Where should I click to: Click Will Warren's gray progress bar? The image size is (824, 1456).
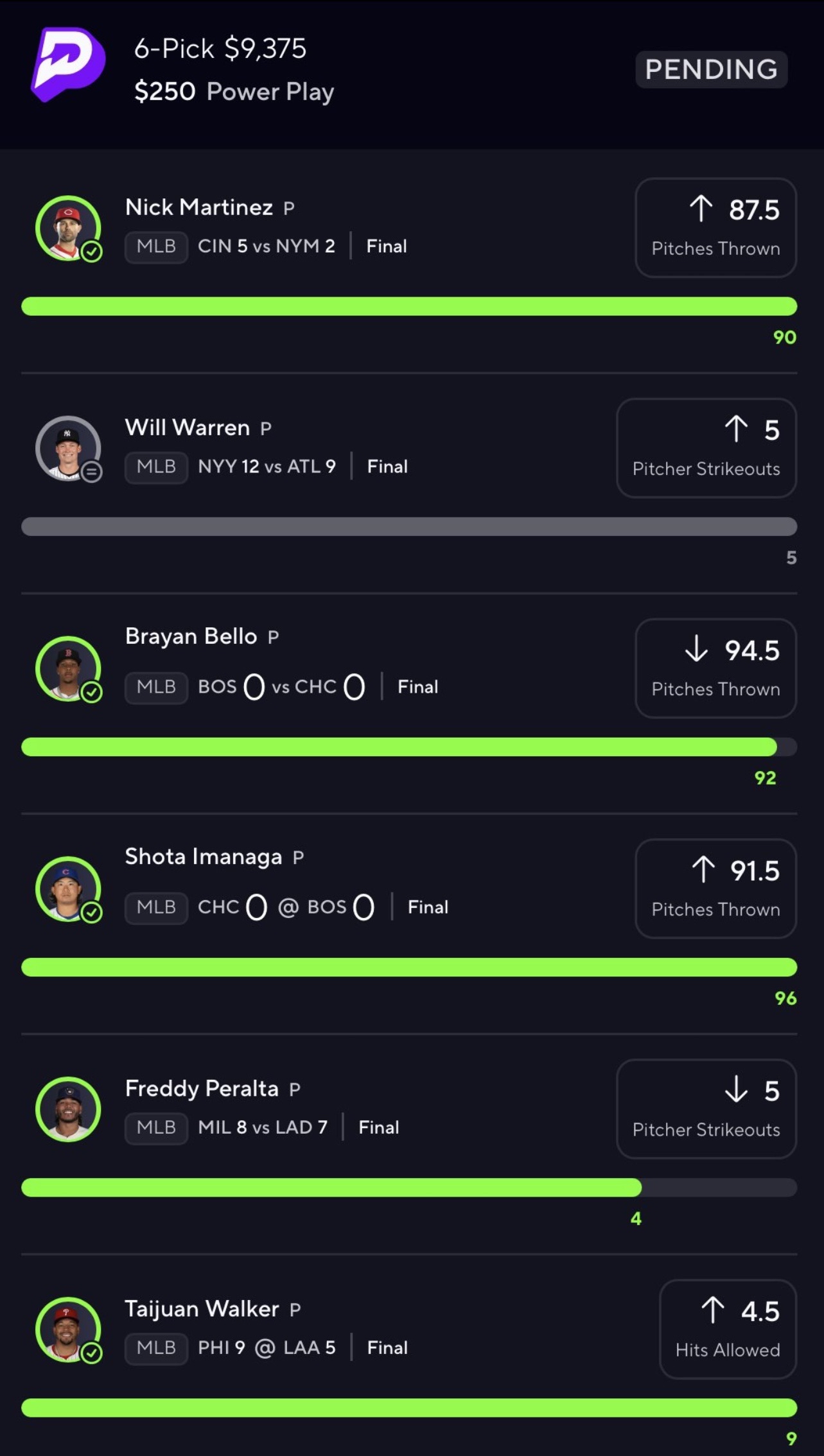(408, 526)
